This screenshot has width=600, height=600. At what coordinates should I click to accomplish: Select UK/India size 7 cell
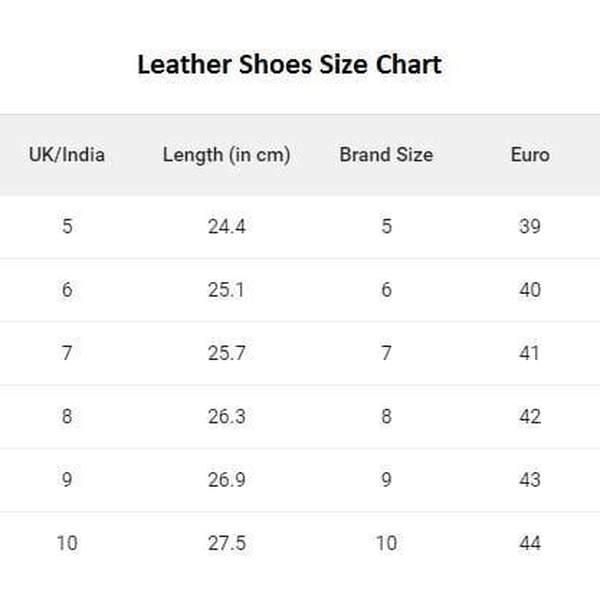click(67, 353)
